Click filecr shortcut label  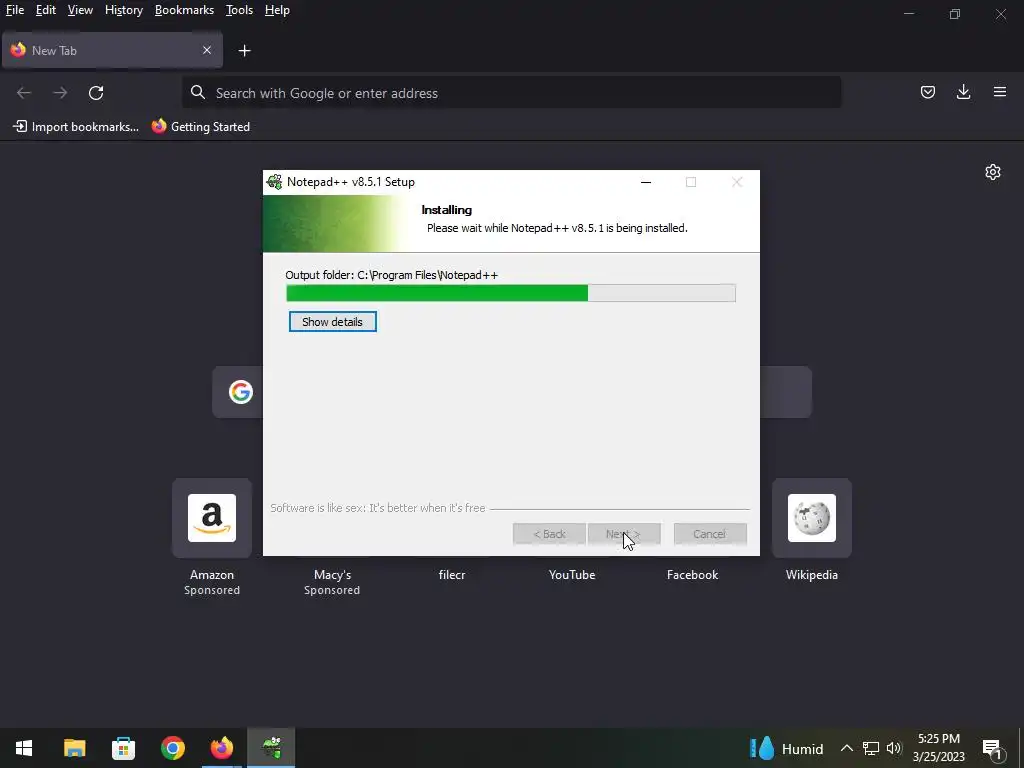click(452, 575)
